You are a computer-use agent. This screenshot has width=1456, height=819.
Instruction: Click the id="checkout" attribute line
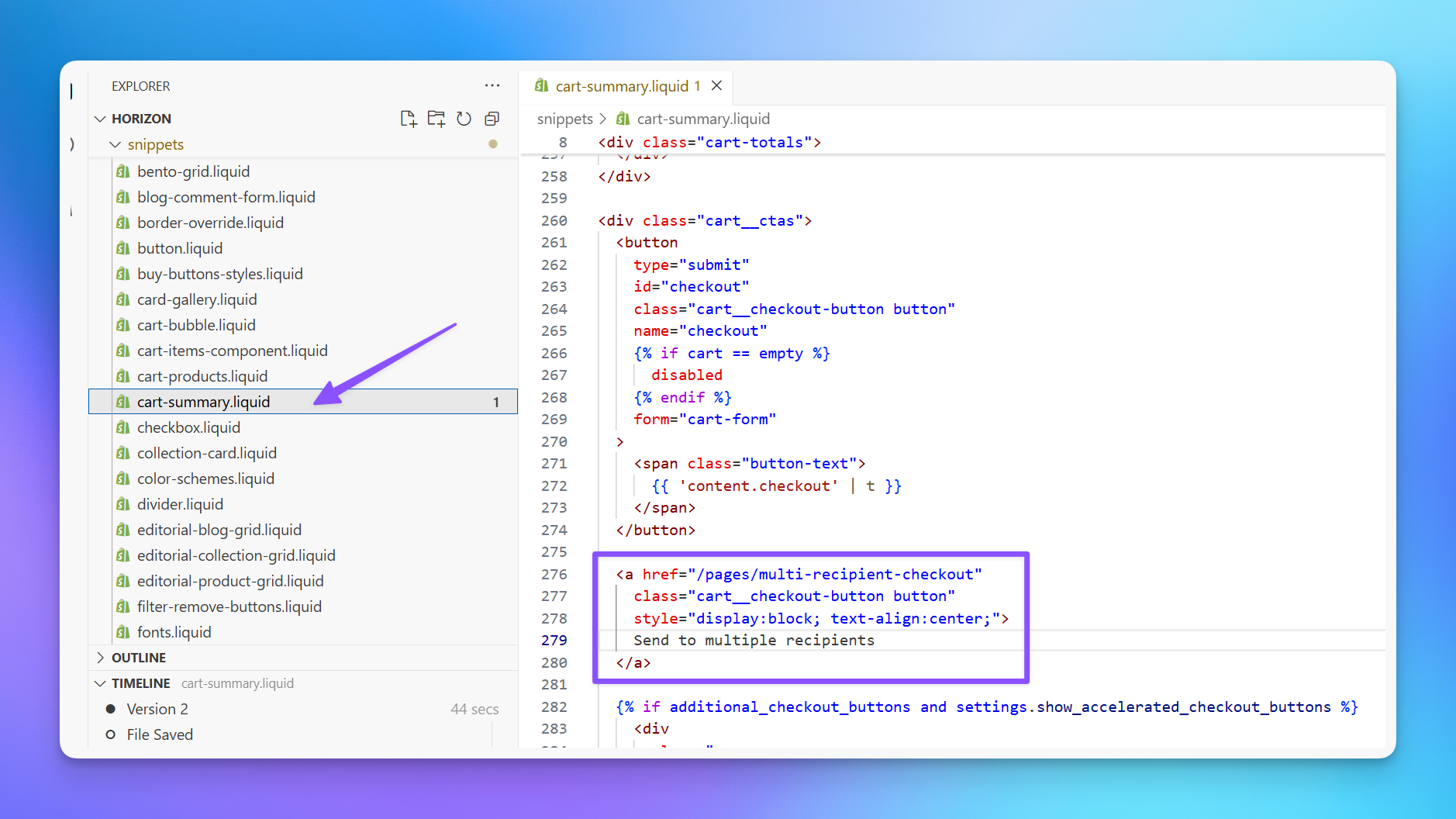tap(691, 286)
